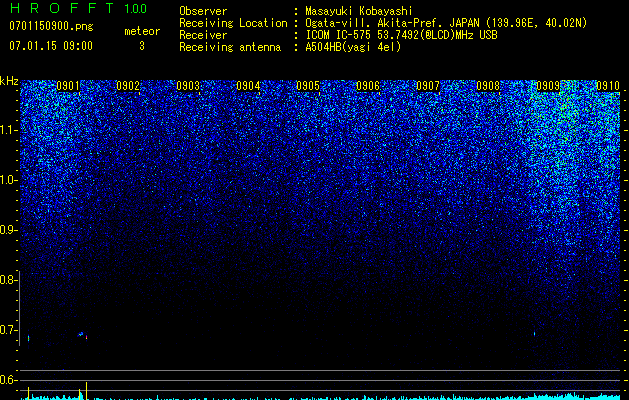The width and height of the screenshot is (629, 400).
Task: Click the small echo near 0909 at 0.7 kHz
Action: (534, 333)
